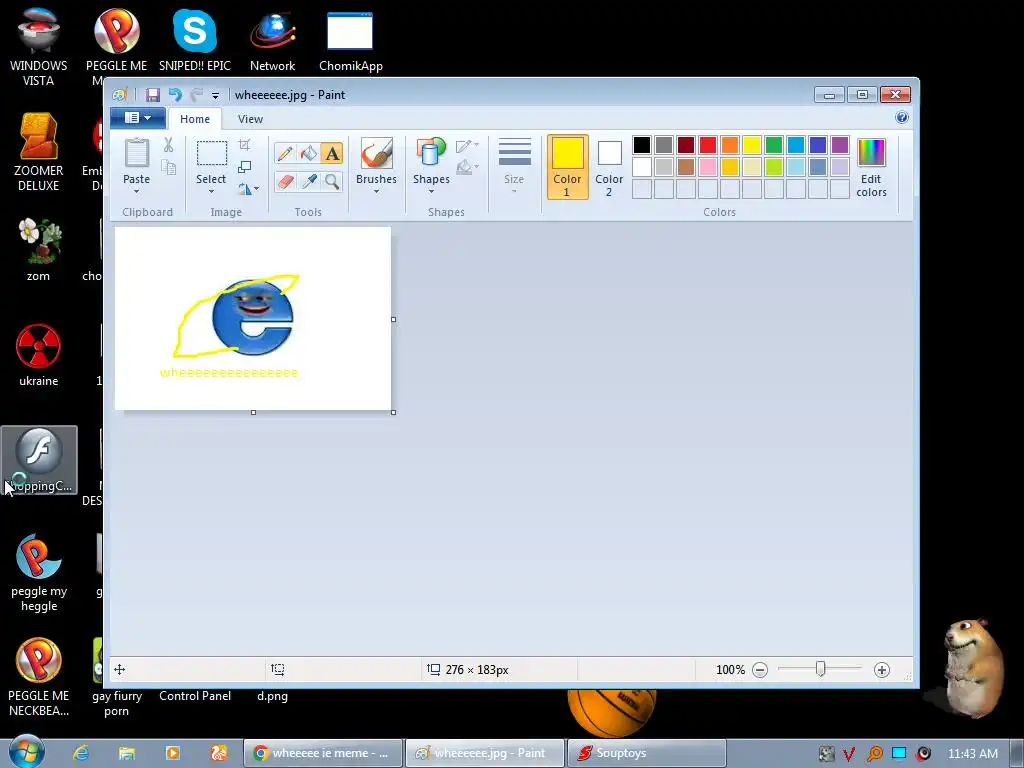Select the Color picker eyedropper tool
This screenshot has height=768, width=1024.
[308, 181]
